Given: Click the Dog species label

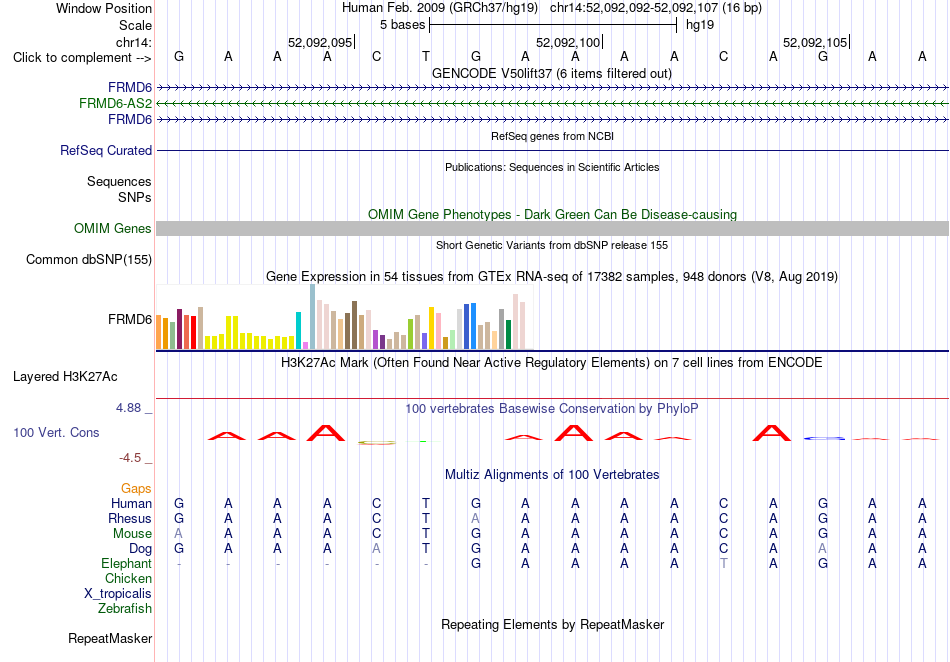Looking at the screenshot, I should coord(140,549).
